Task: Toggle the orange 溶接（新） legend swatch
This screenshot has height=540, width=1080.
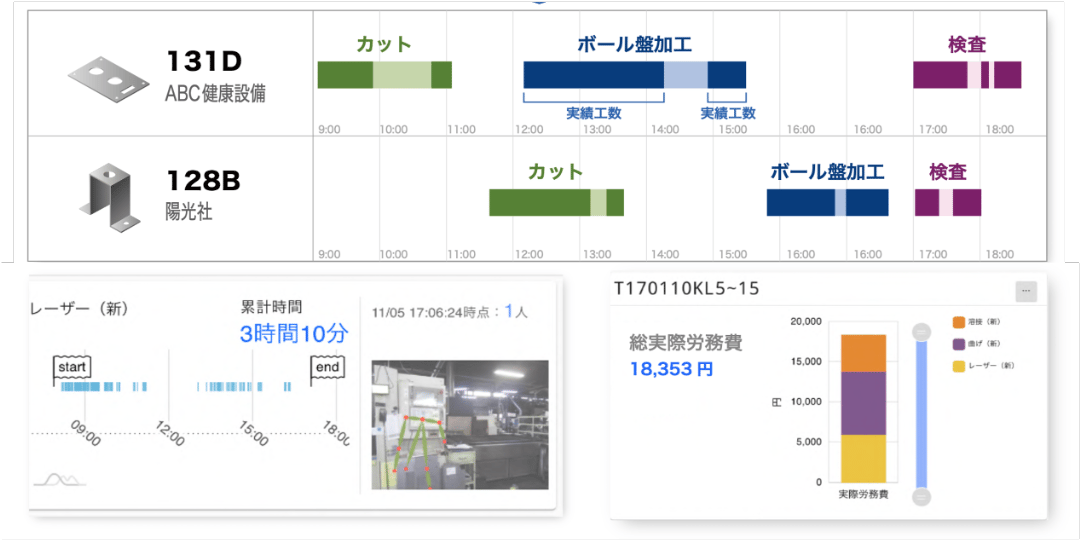Action: pos(959,322)
